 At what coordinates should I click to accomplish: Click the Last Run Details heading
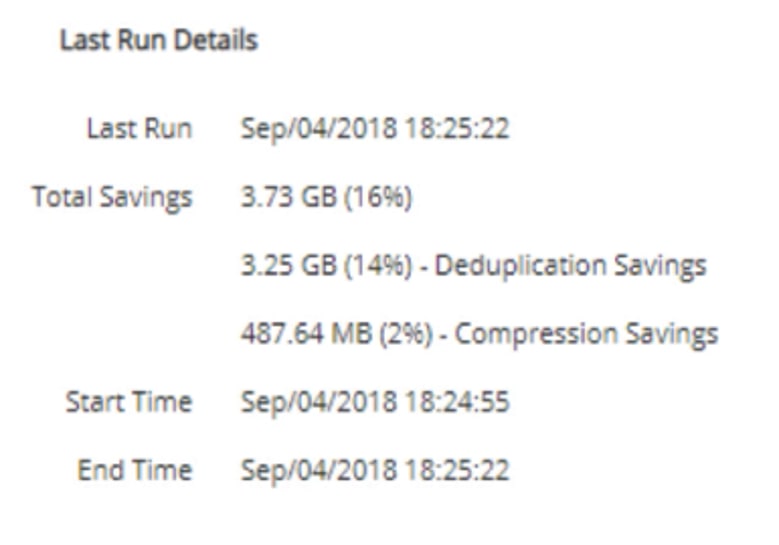pos(158,41)
